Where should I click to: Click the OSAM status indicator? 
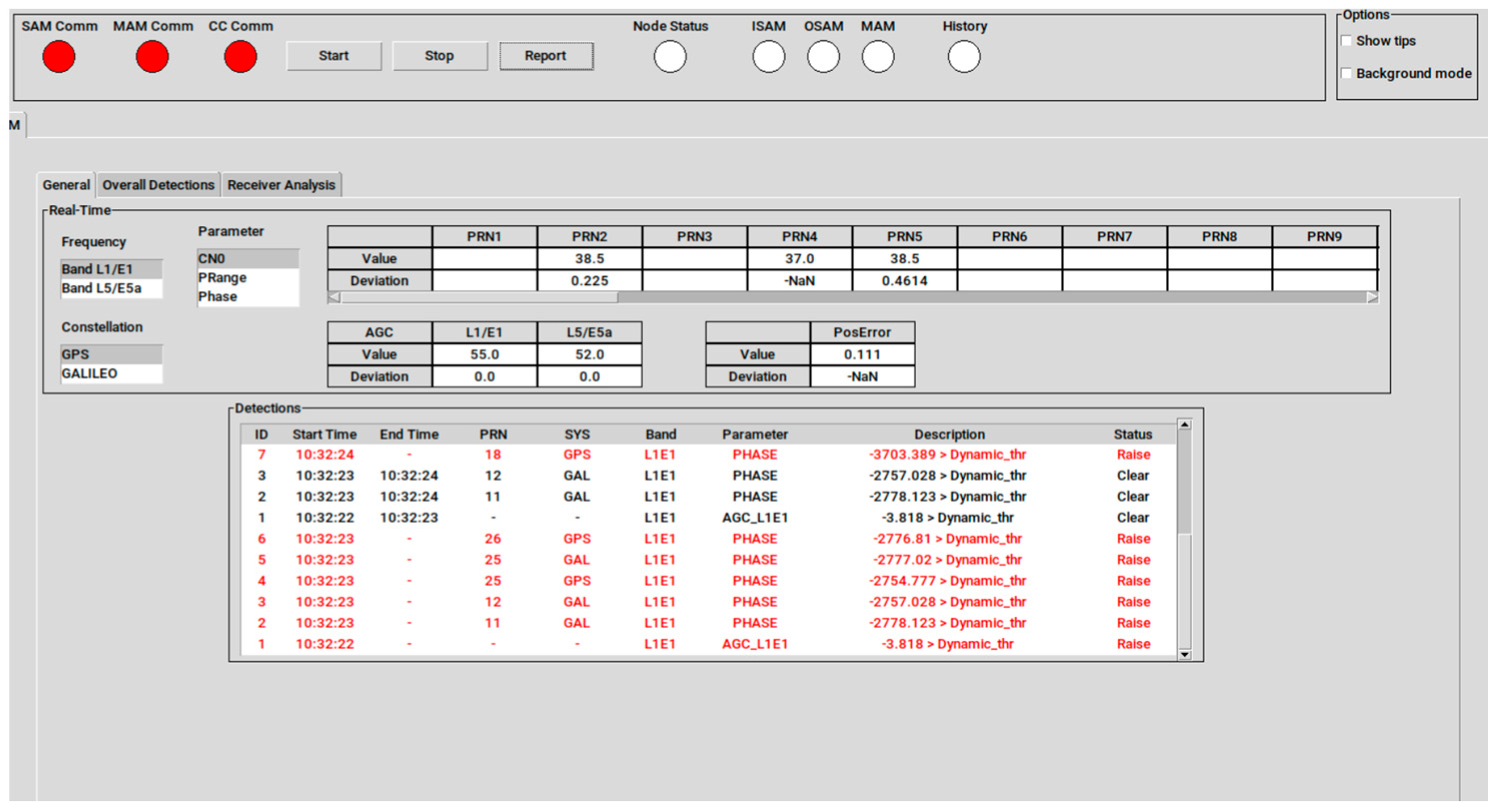(822, 57)
